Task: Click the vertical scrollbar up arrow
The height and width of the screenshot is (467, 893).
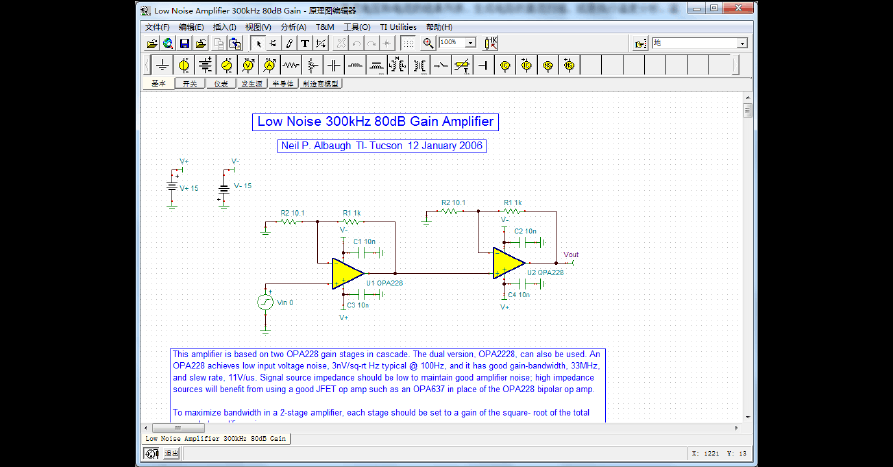Action: 748,98
